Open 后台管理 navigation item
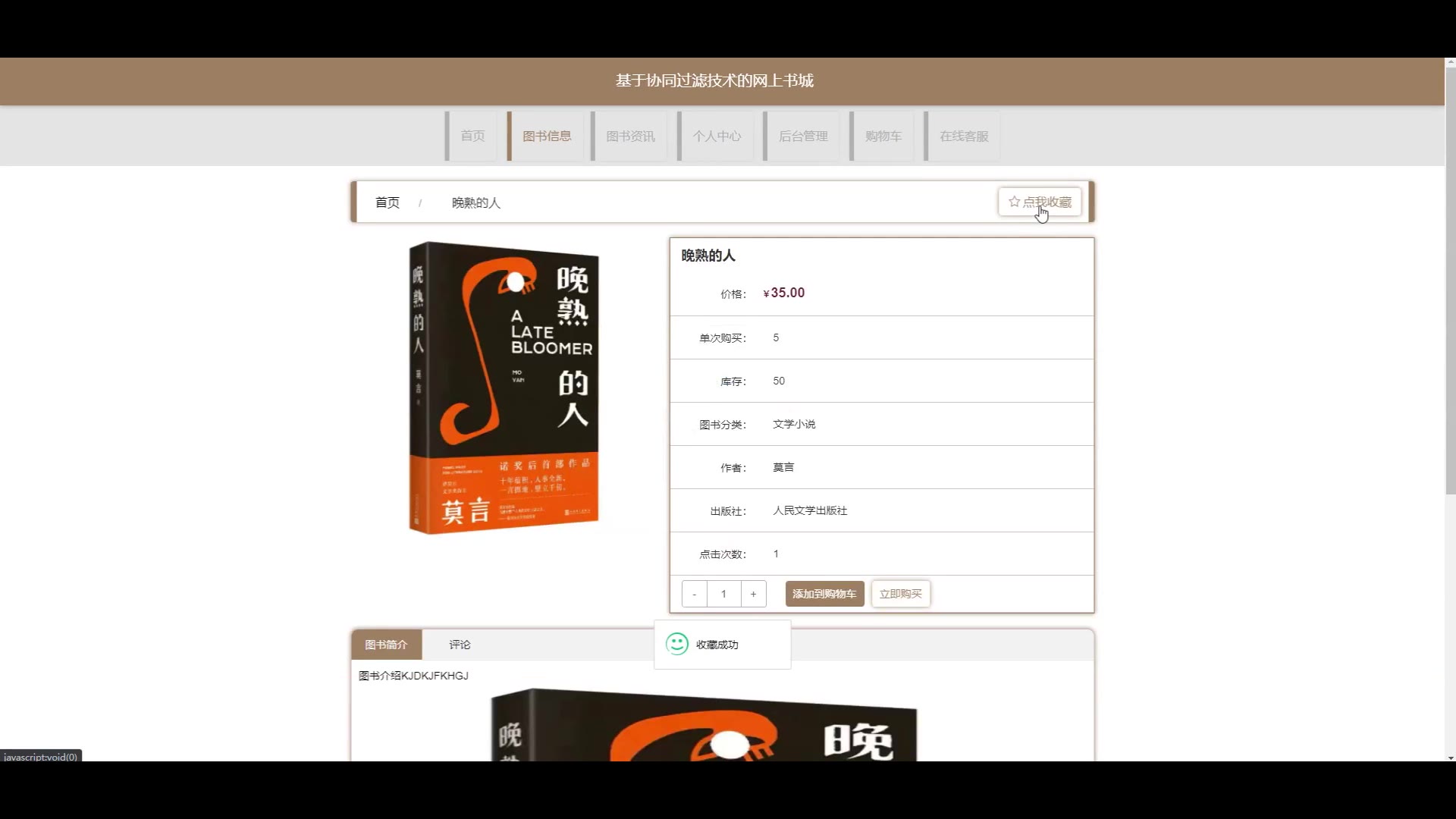The height and width of the screenshot is (819, 1456). (x=803, y=136)
